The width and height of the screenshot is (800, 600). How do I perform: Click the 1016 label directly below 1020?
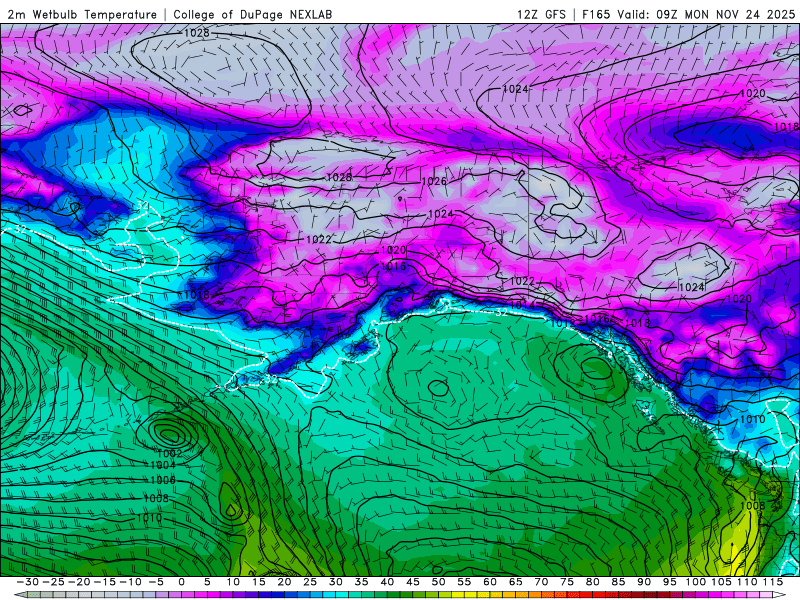393,266
